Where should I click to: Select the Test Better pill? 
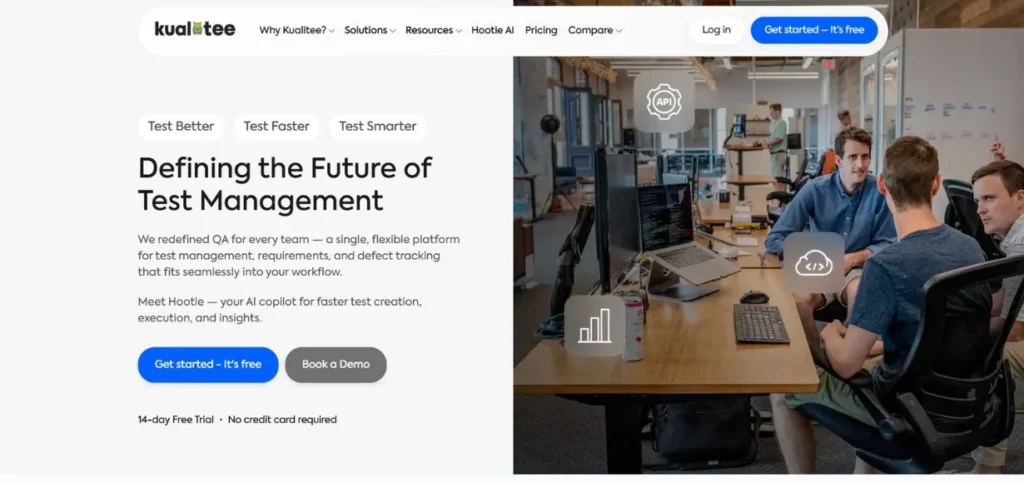point(181,127)
